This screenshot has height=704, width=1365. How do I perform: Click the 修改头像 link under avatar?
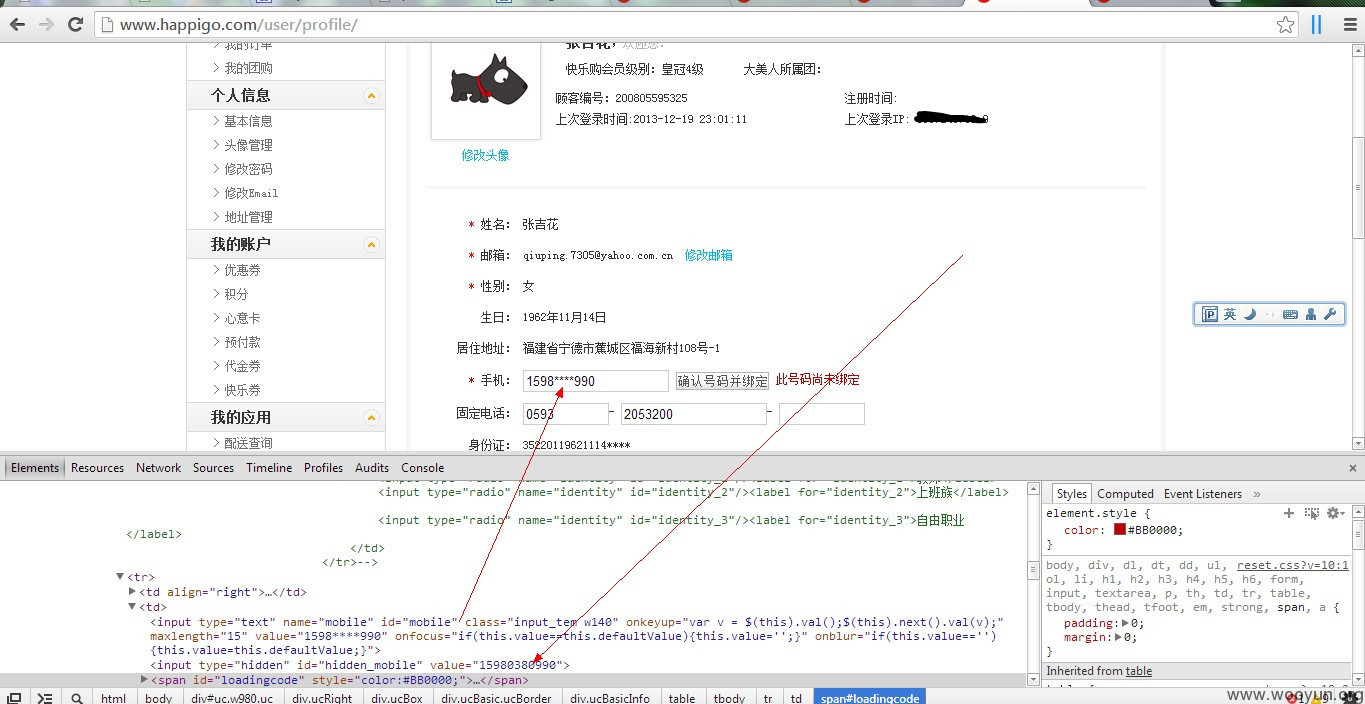[485, 155]
